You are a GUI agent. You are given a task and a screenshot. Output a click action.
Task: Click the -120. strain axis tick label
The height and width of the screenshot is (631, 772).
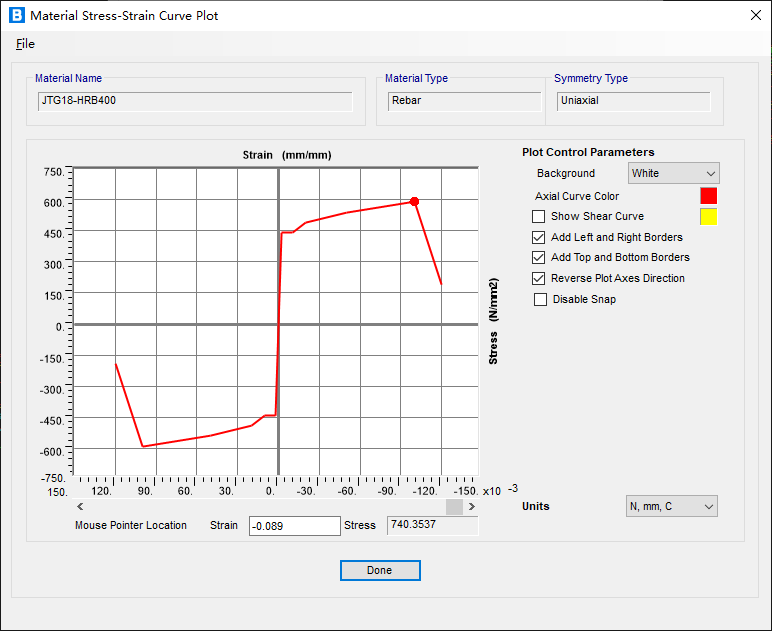tap(424, 491)
